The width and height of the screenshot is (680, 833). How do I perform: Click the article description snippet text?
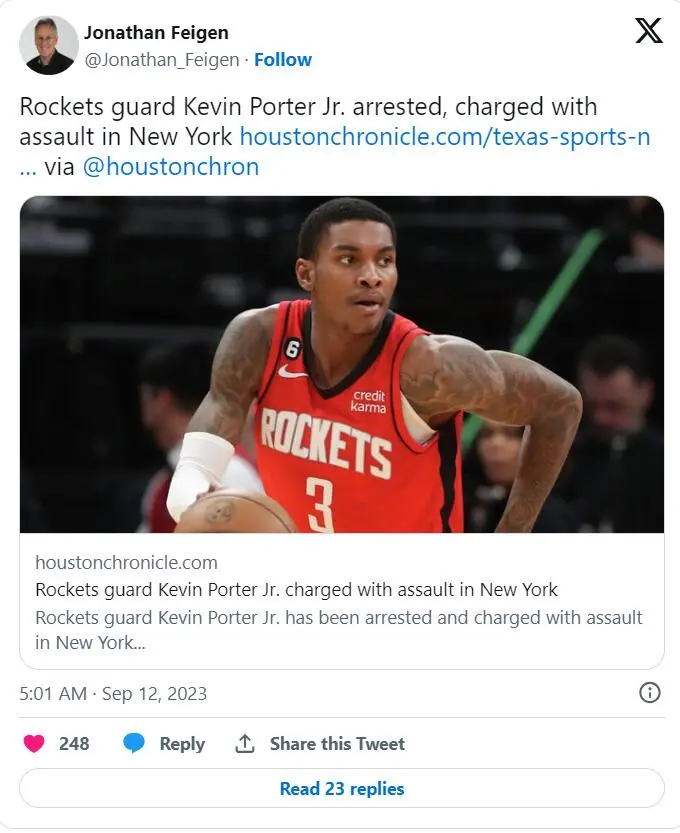pos(339,630)
